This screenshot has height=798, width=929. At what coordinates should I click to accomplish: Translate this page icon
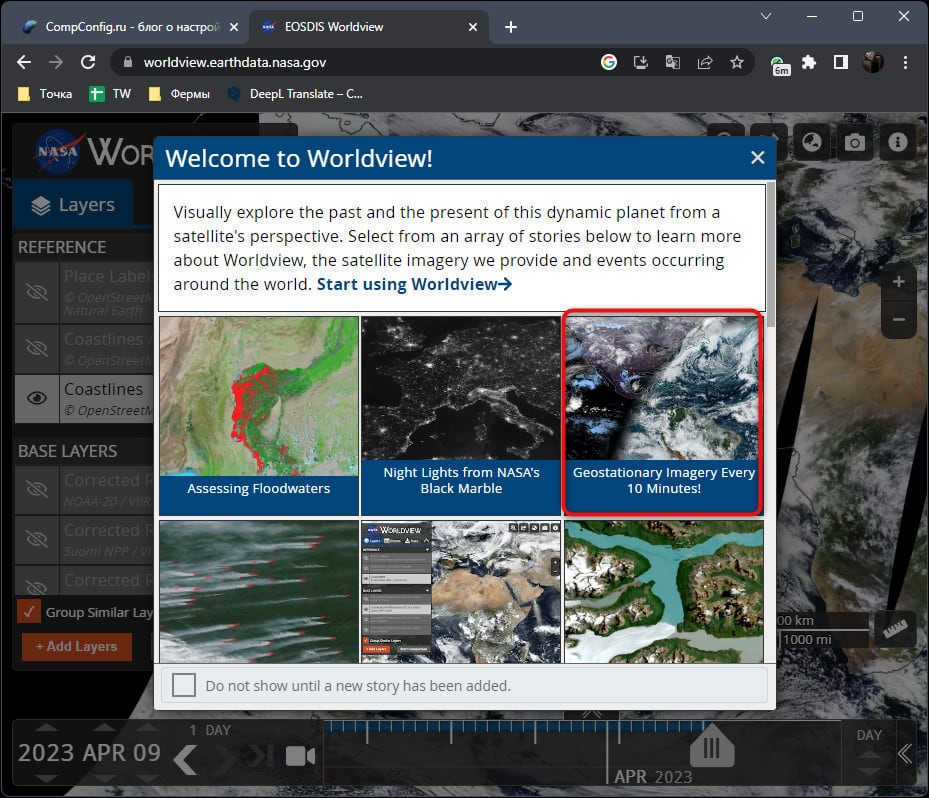click(x=672, y=62)
